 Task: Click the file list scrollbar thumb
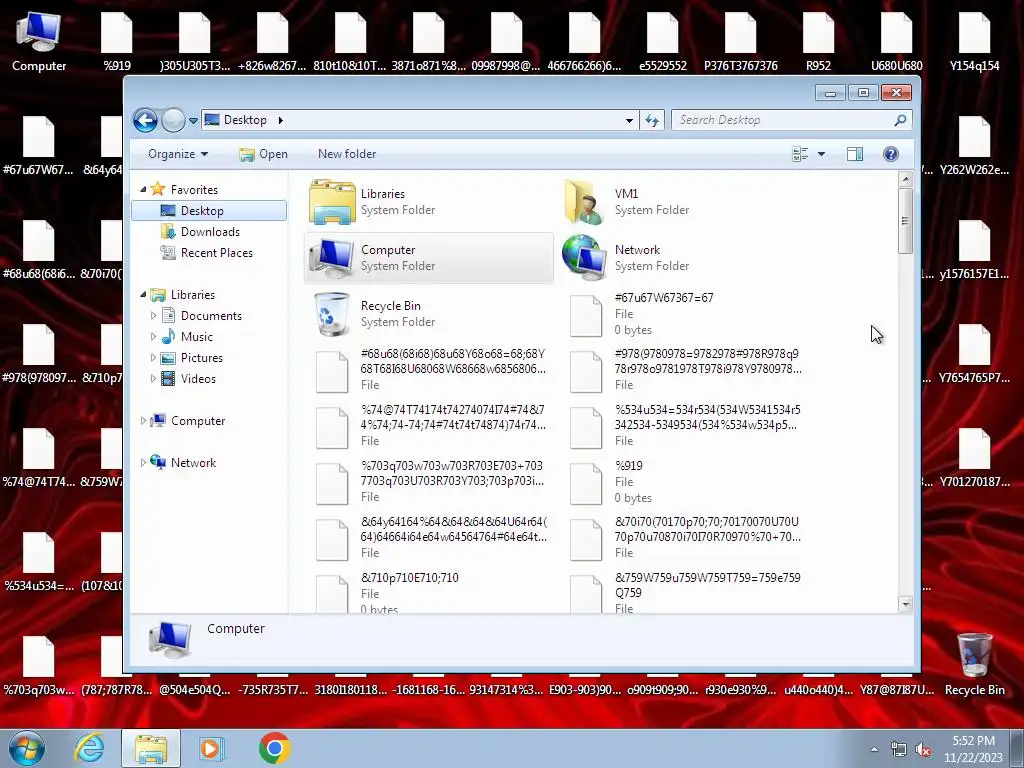coord(905,221)
